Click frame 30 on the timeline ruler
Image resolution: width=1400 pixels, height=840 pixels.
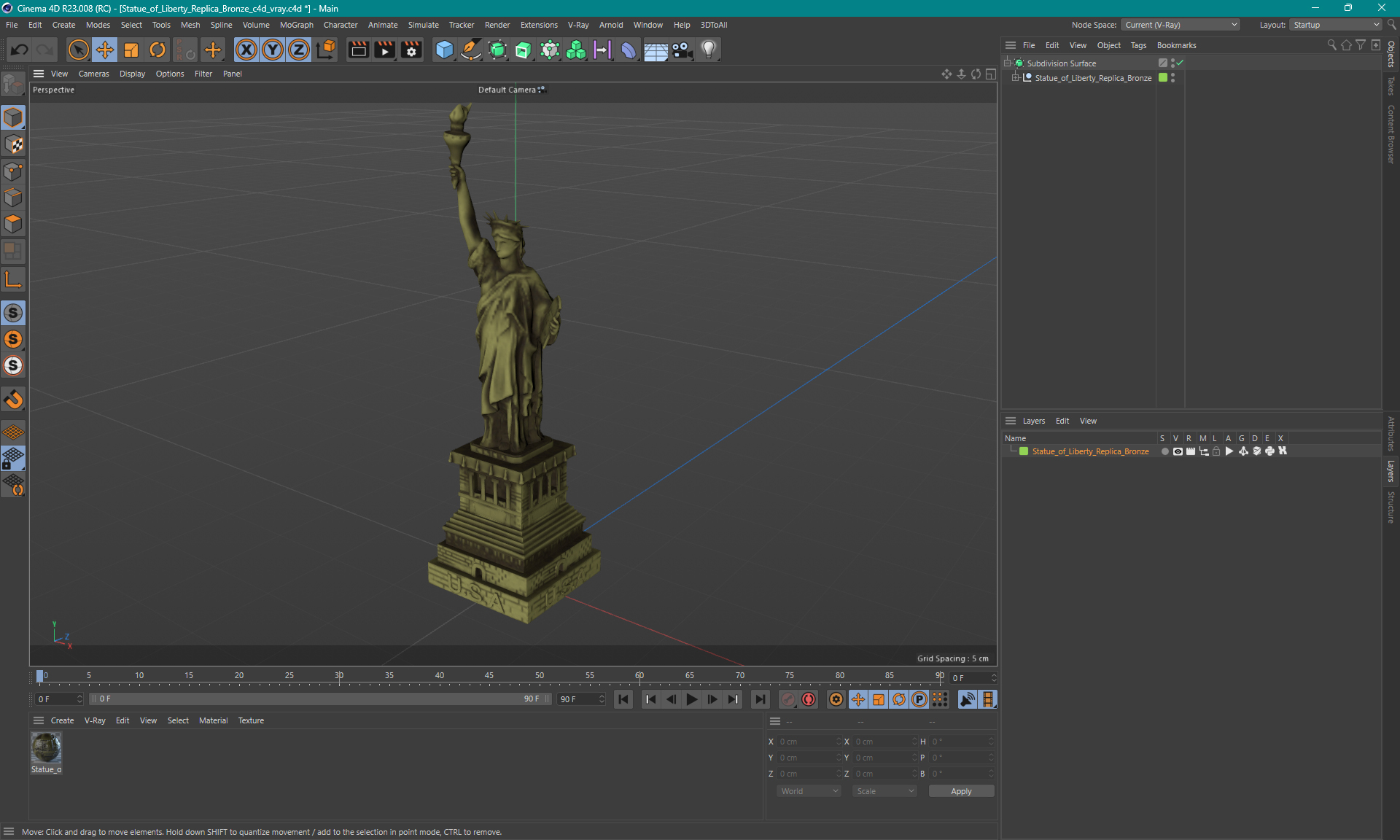click(339, 676)
